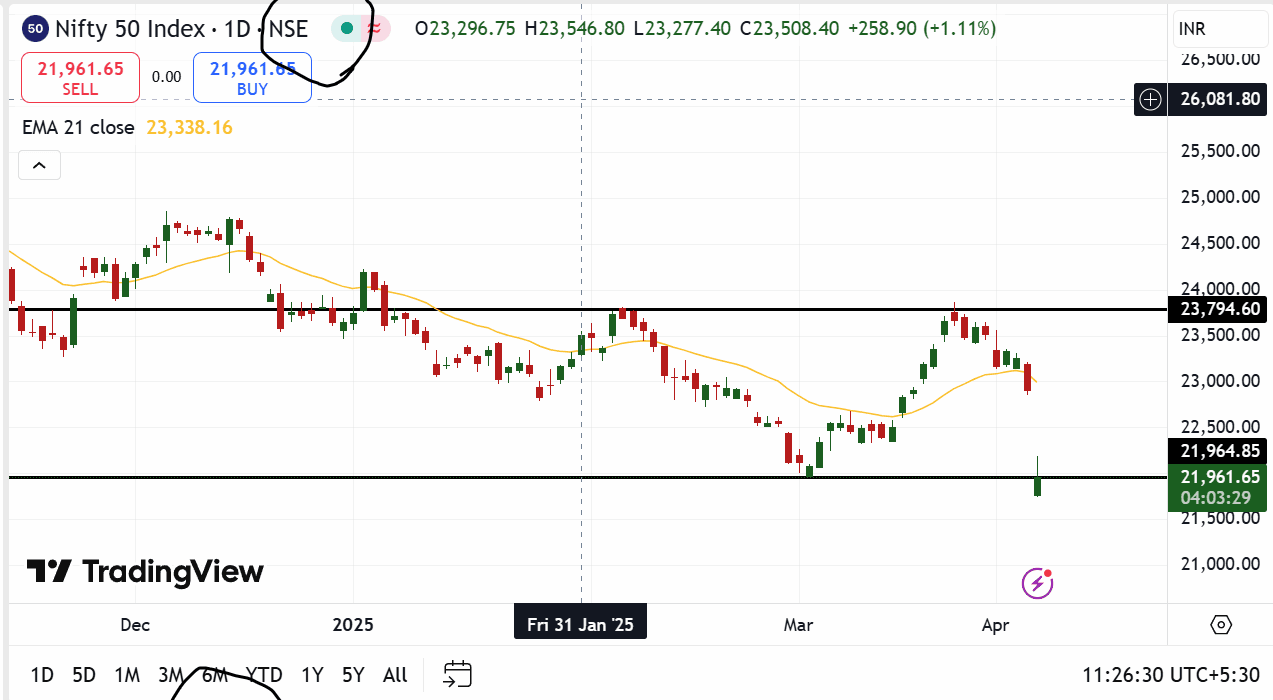
Task: Click the high price H23,546.80
Action: tap(576, 29)
